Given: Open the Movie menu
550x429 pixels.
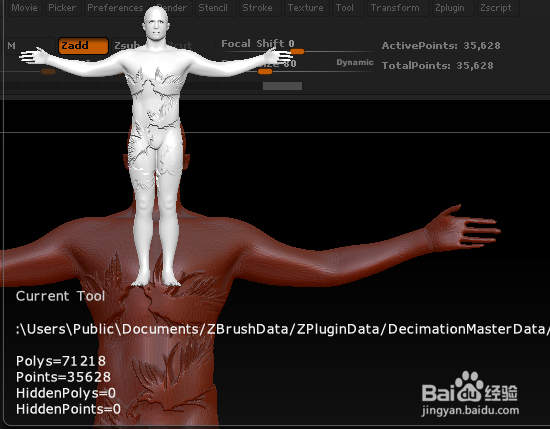Looking at the screenshot, I should pyautogui.click(x=24, y=8).
